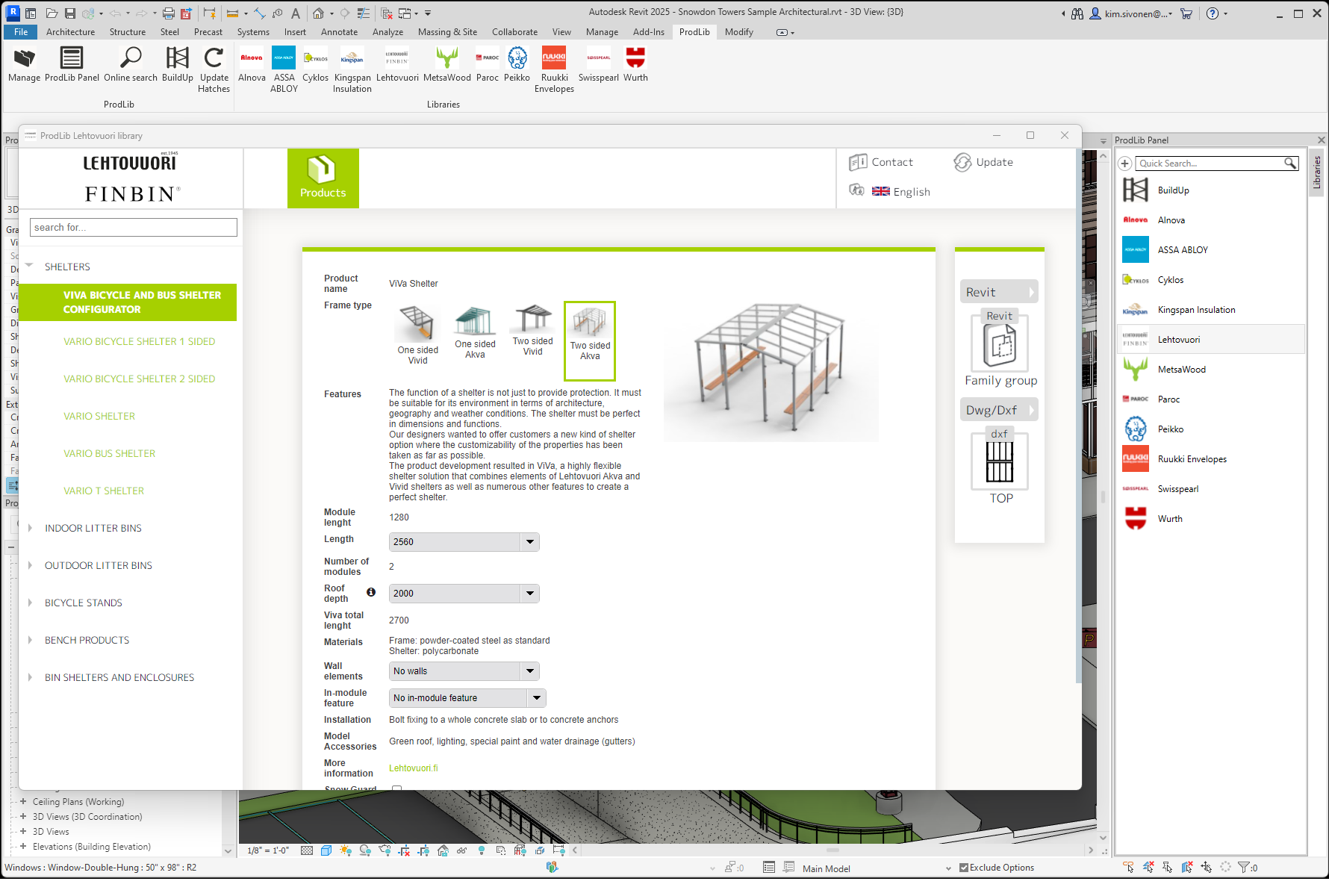Viewport: 1329px width, 896px height.
Task: Expand BICYCLE STANDS category
Action: (x=30, y=603)
